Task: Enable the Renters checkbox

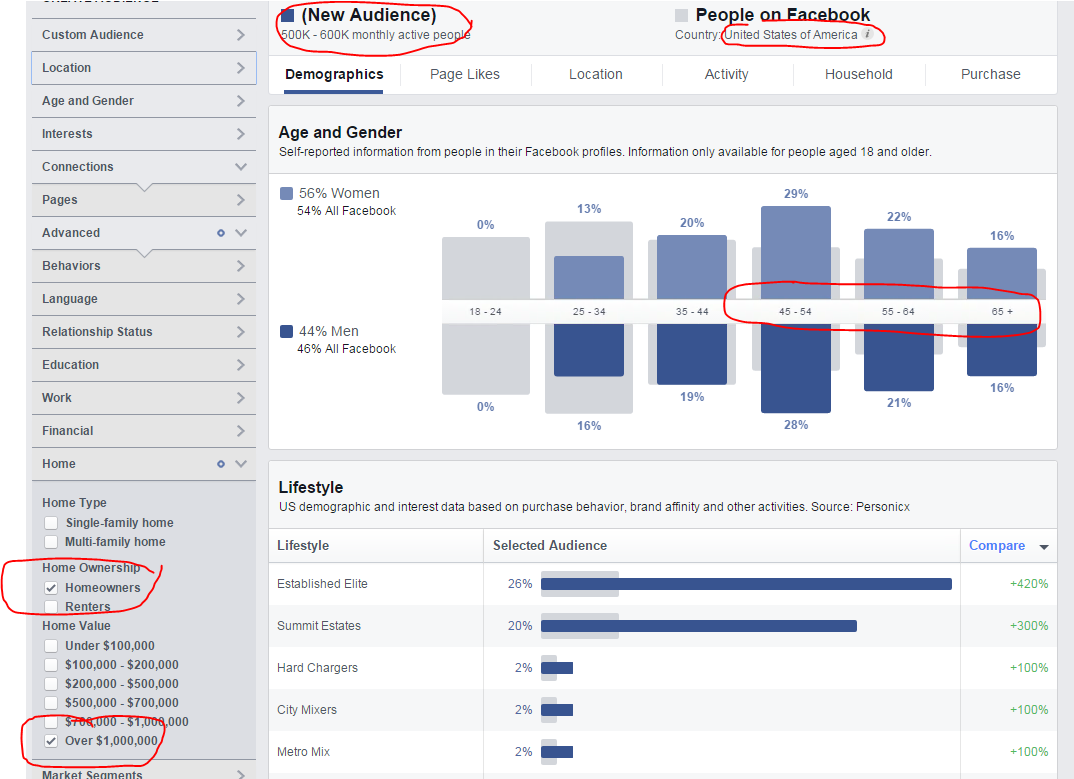Action: pos(52,607)
